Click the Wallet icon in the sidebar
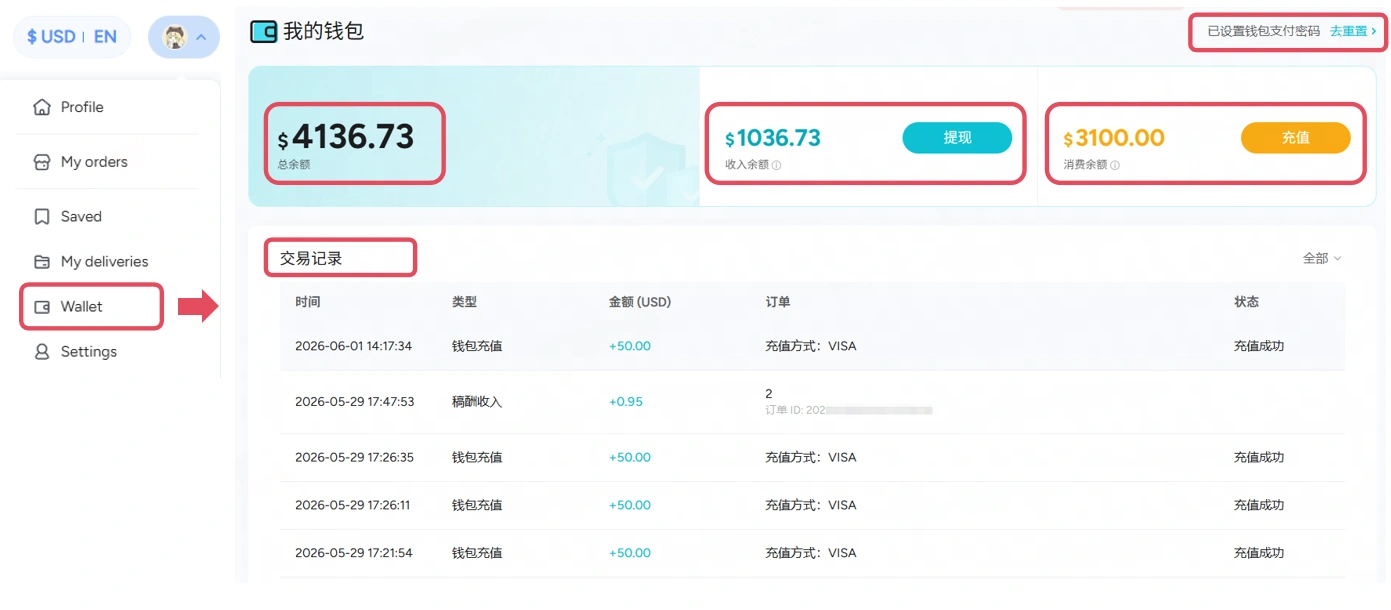 pyautogui.click(x=42, y=307)
